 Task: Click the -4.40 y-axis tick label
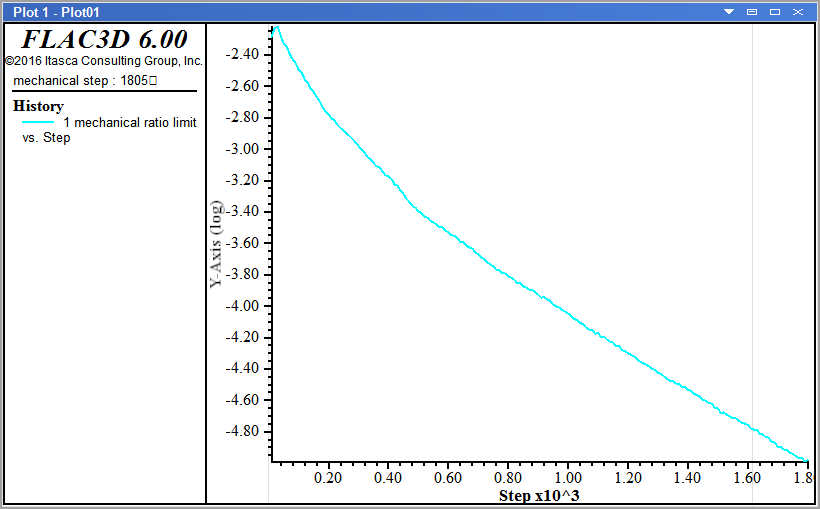point(242,368)
